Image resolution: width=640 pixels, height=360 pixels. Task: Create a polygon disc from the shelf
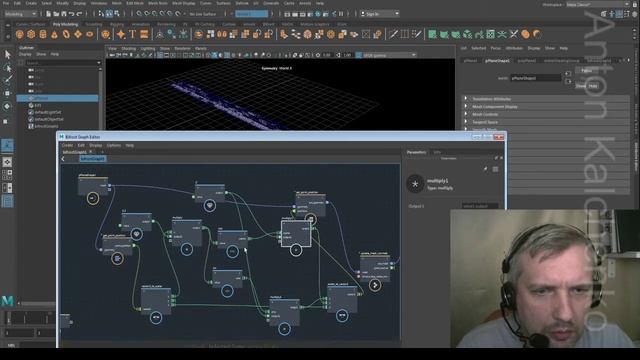[x=89, y=35]
